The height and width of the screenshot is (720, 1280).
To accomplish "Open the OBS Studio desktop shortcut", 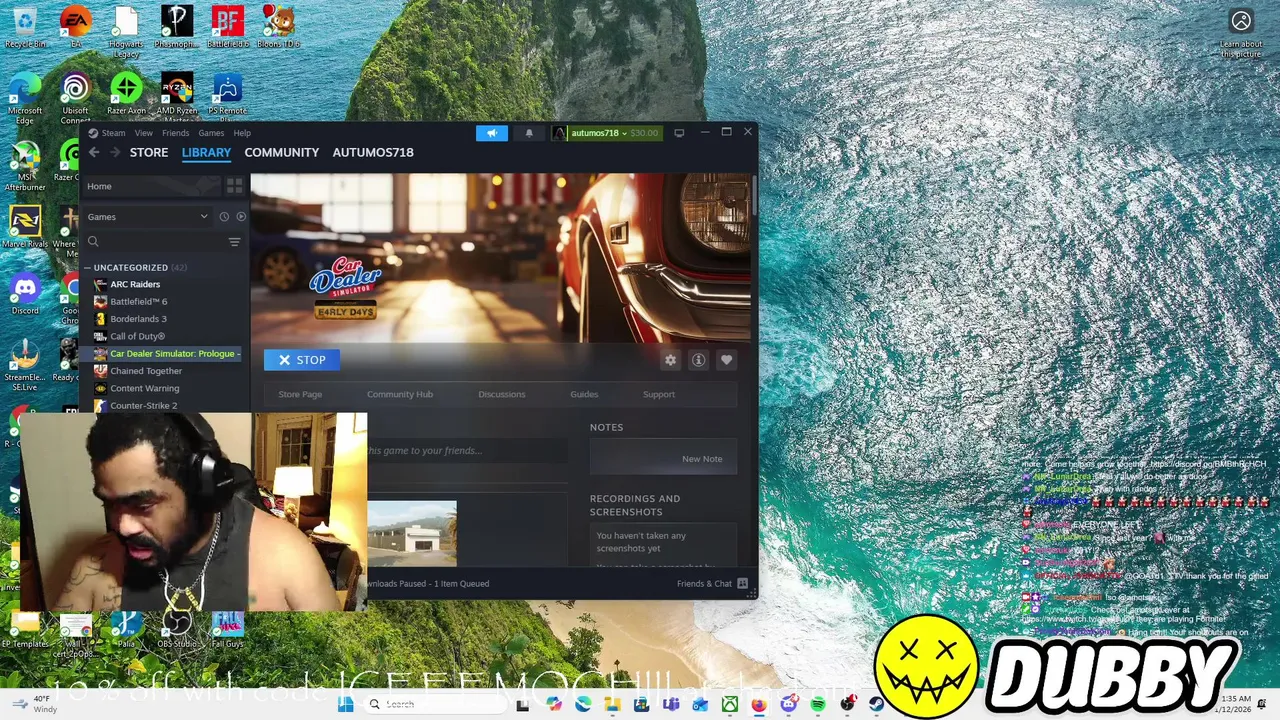I will click(x=177, y=629).
